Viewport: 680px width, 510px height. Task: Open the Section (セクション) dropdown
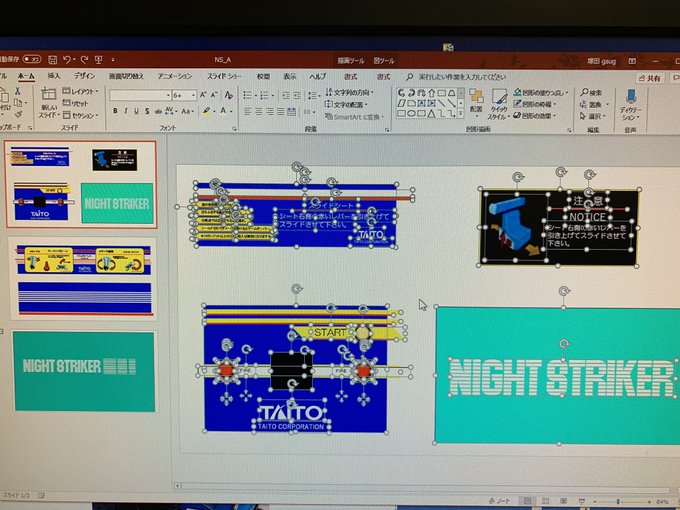pyautogui.click(x=81, y=115)
